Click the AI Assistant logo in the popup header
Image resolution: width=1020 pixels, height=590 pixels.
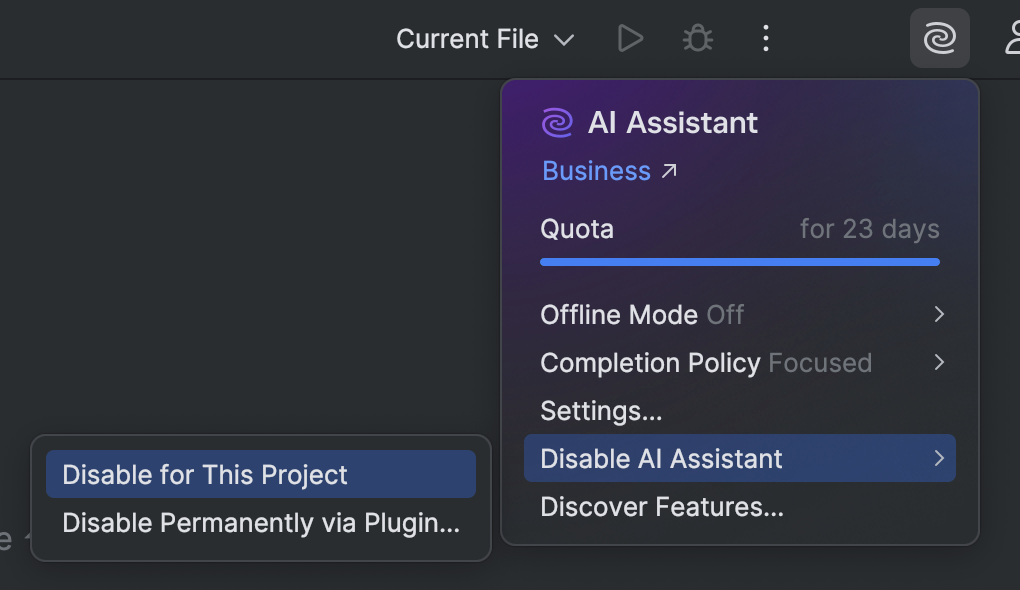(x=557, y=122)
